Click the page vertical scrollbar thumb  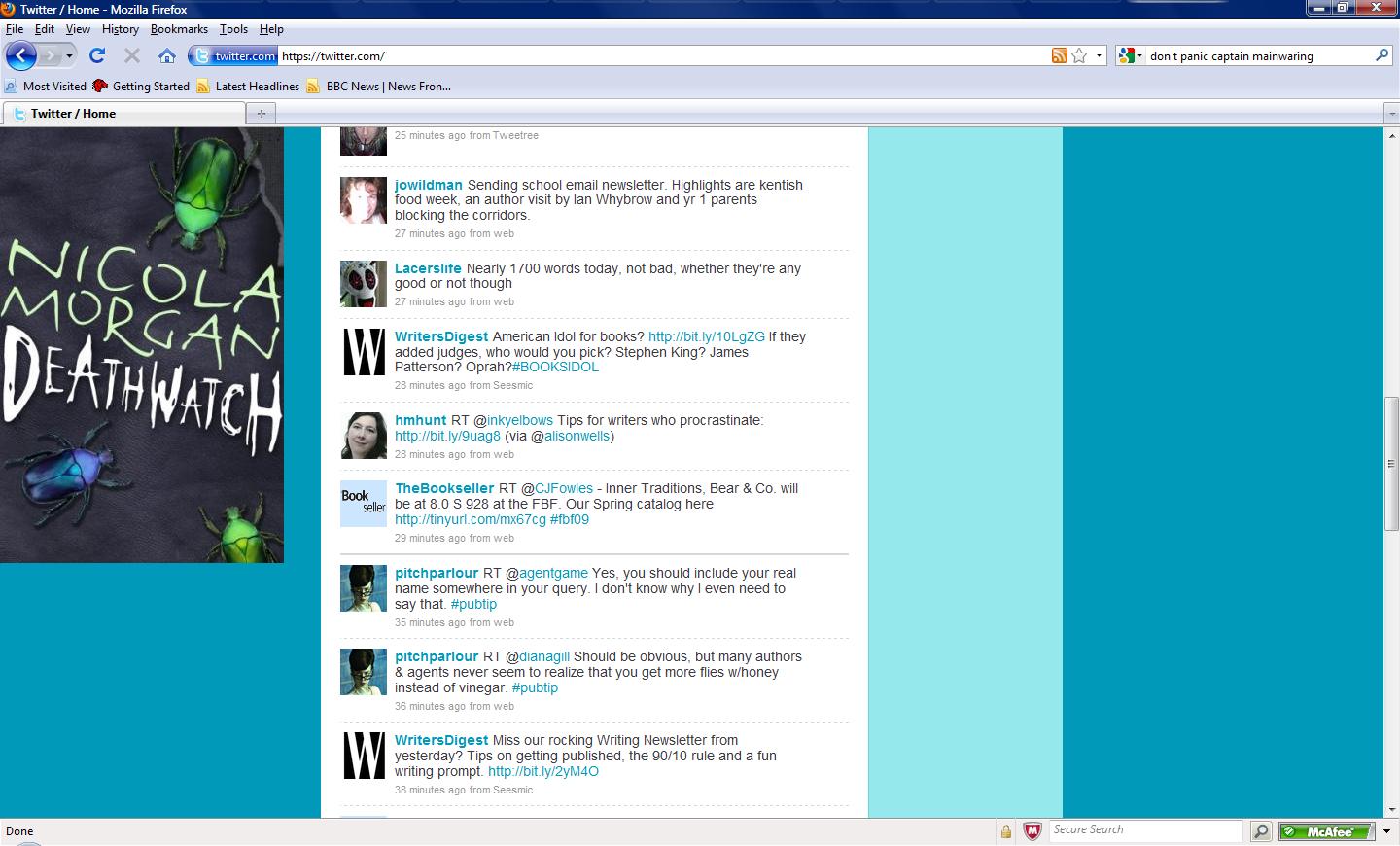[1391, 464]
